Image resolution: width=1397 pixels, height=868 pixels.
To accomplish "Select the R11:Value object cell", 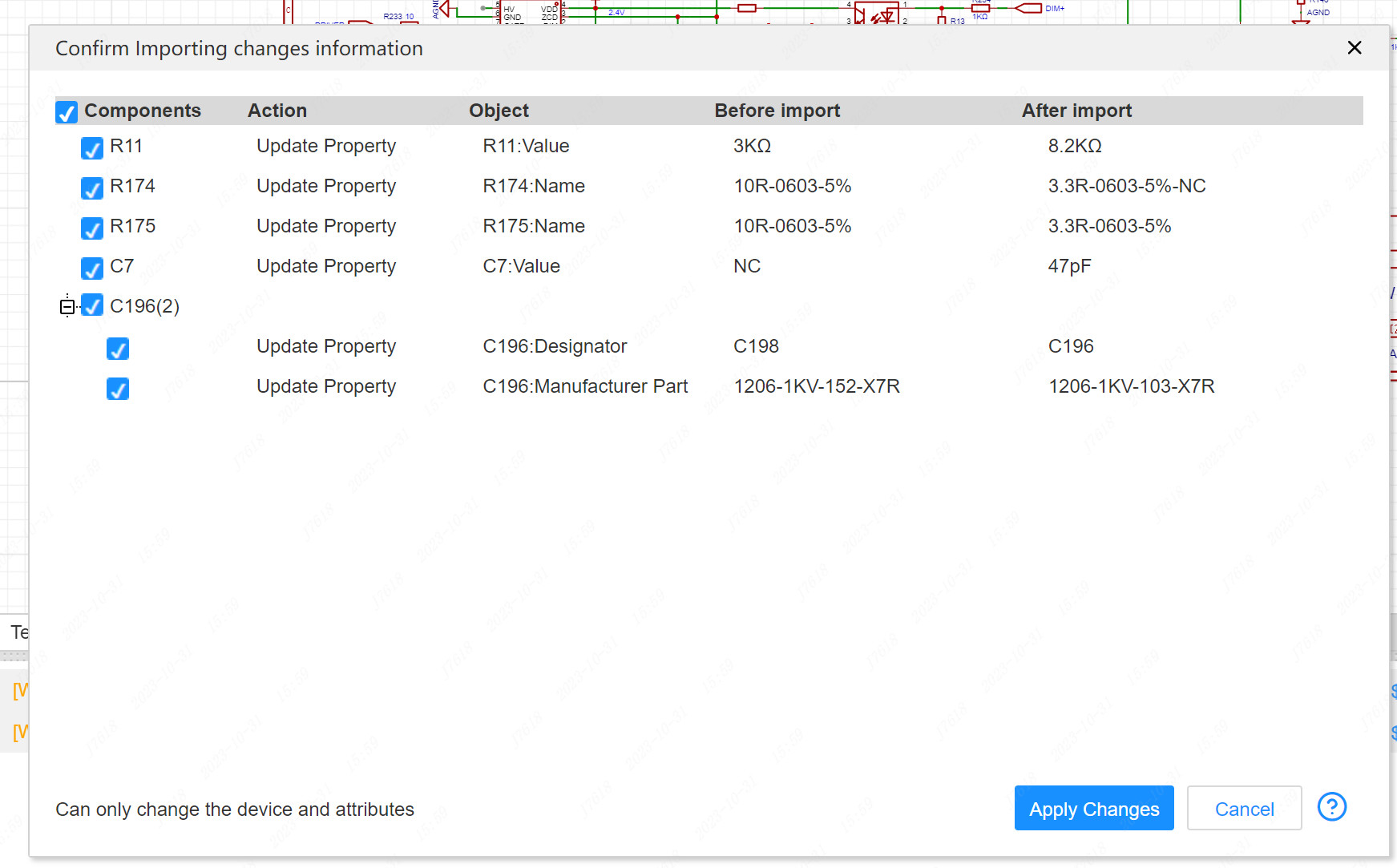I will coord(526,146).
